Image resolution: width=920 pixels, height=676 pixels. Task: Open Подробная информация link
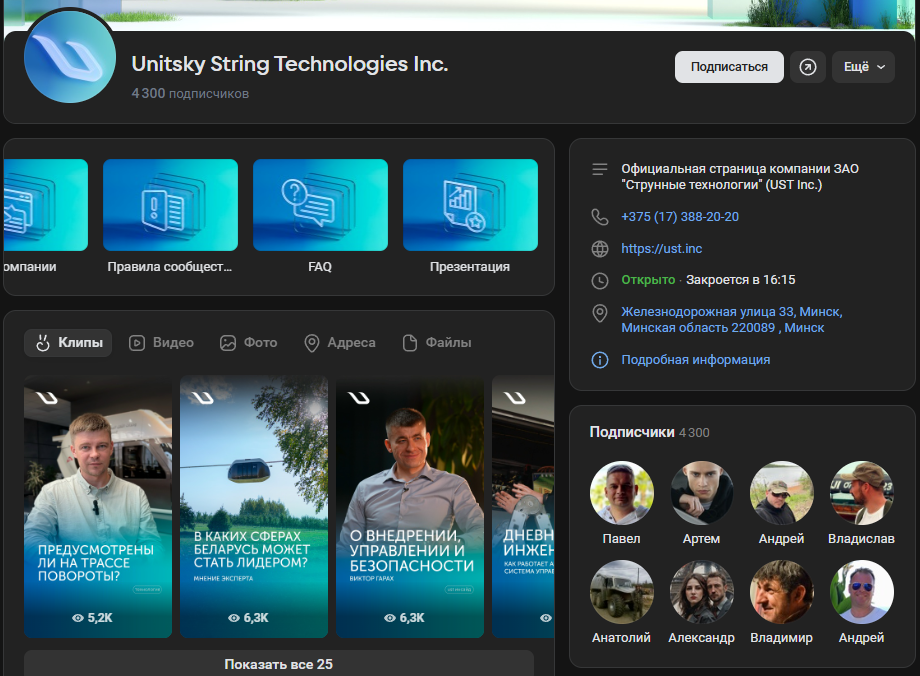pos(696,360)
